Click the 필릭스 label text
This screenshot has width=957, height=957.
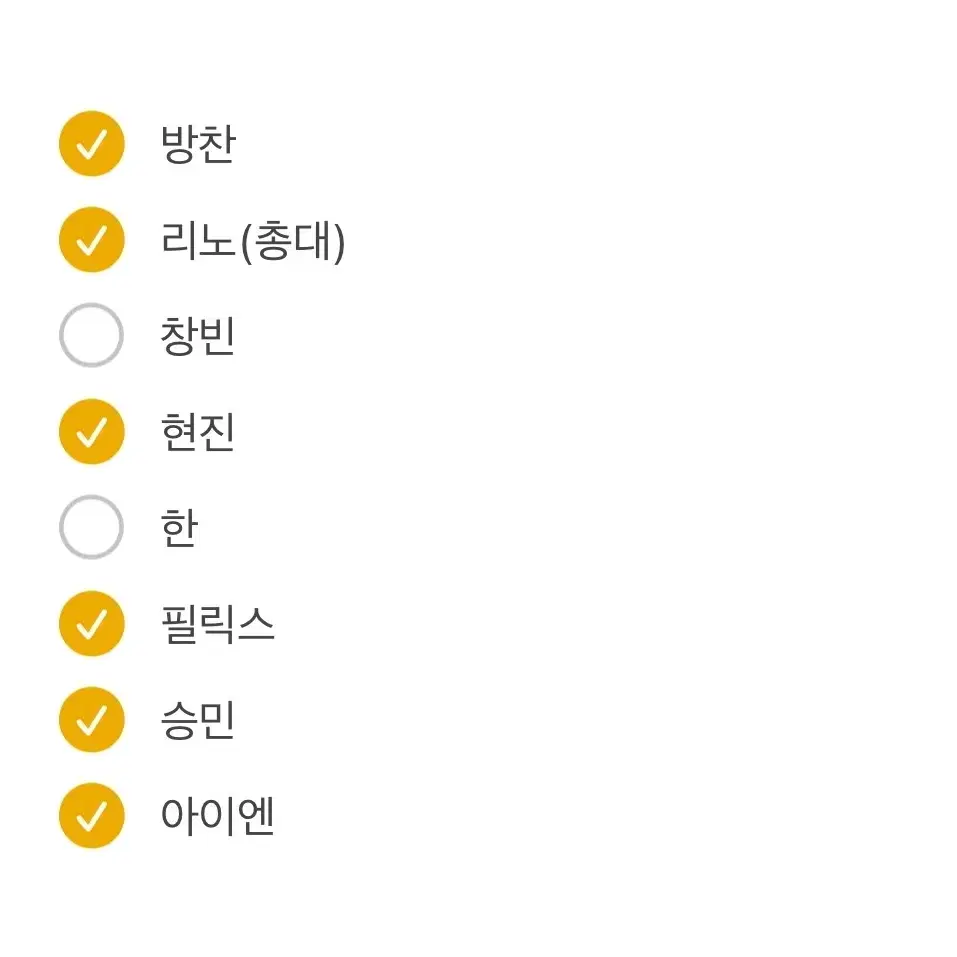tap(217, 624)
